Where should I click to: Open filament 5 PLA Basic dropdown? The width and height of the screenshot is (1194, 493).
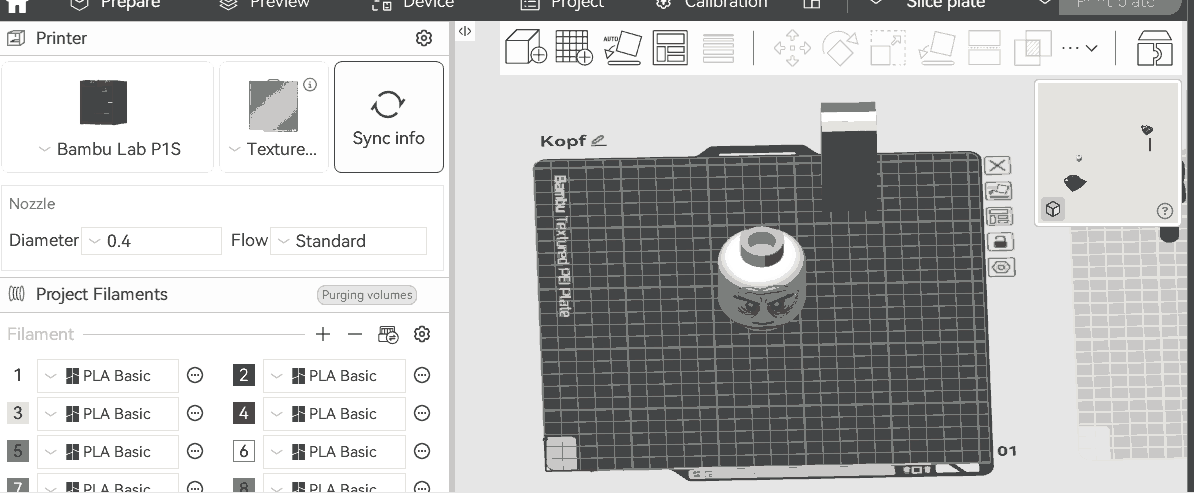point(107,452)
